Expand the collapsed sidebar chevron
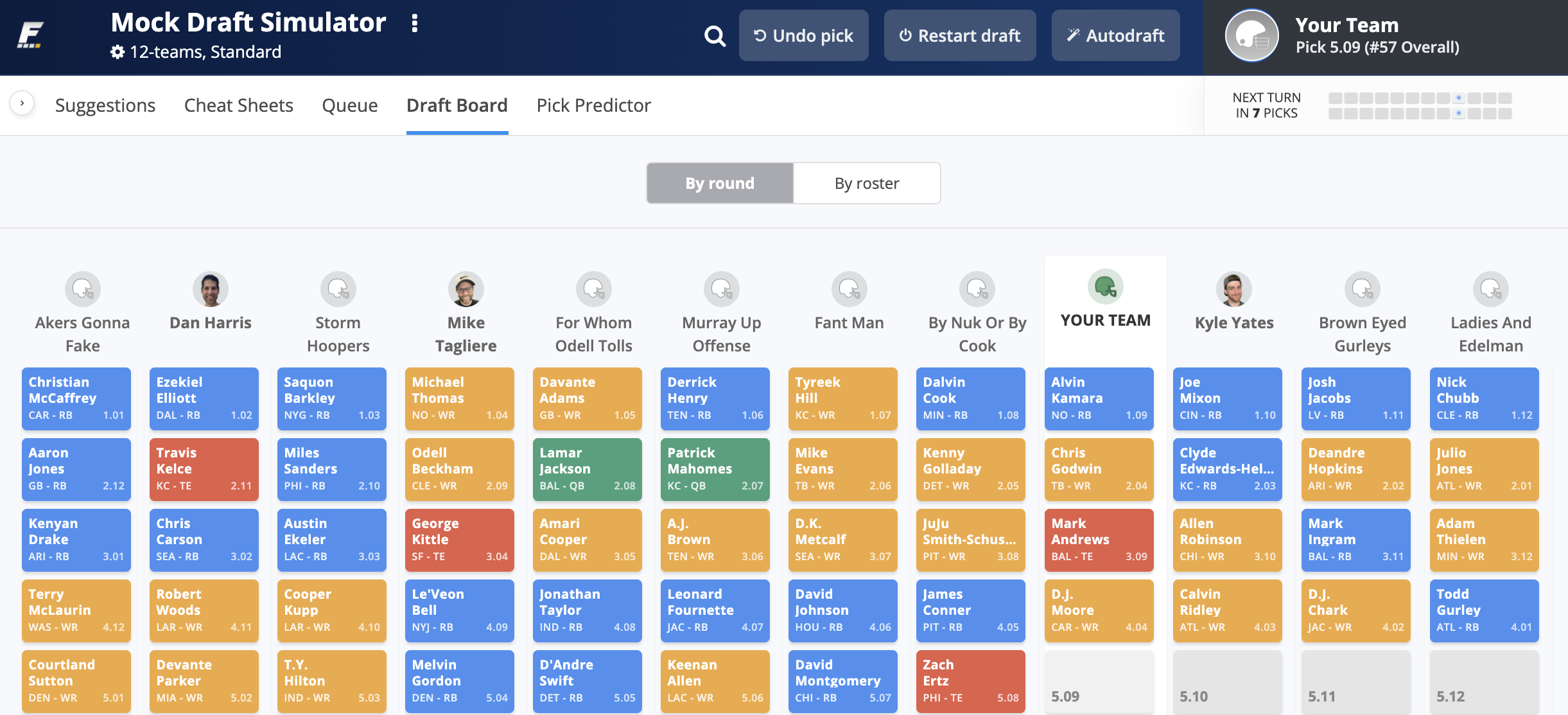This screenshot has width=1568, height=715. (x=22, y=103)
